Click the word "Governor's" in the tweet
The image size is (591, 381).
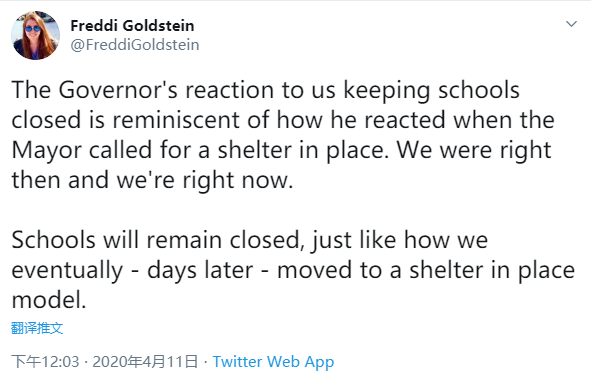[118, 90]
